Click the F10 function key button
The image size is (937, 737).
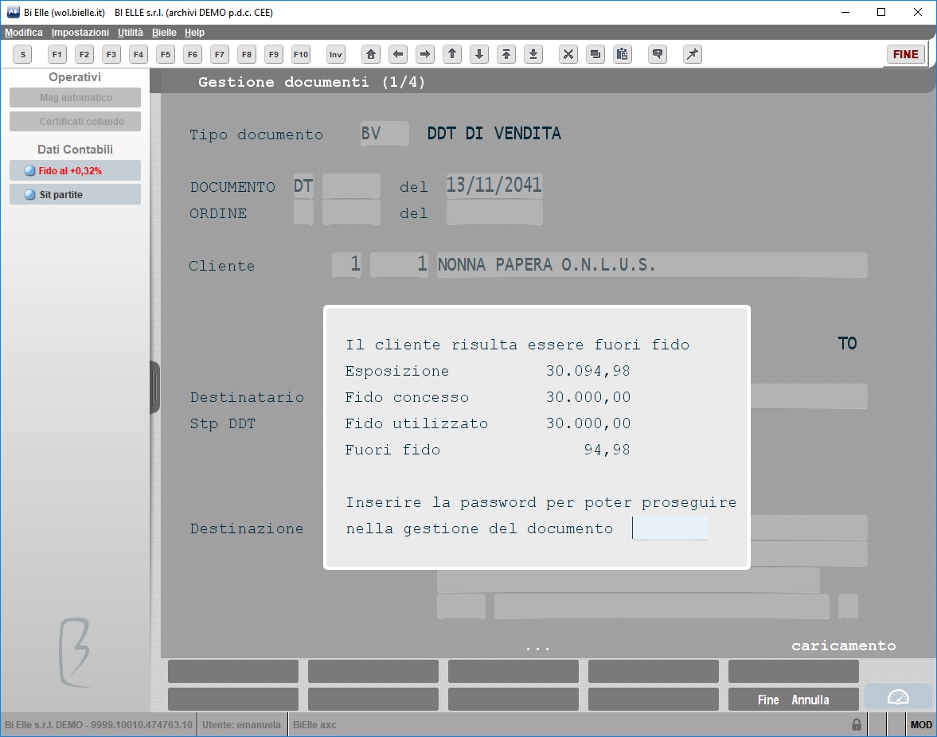click(x=301, y=54)
